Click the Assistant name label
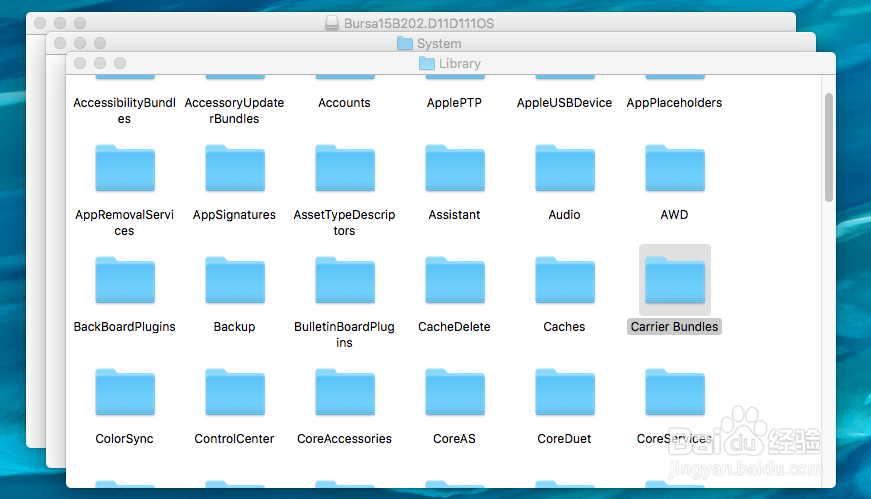This screenshot has width=871, height=499. pos(454,215)
